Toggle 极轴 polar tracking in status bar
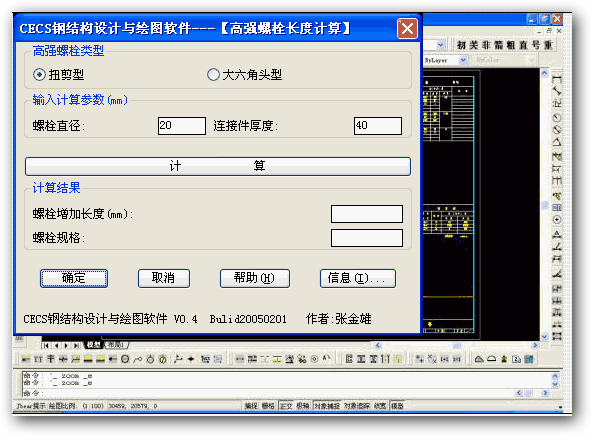 [x=303, y=406]
